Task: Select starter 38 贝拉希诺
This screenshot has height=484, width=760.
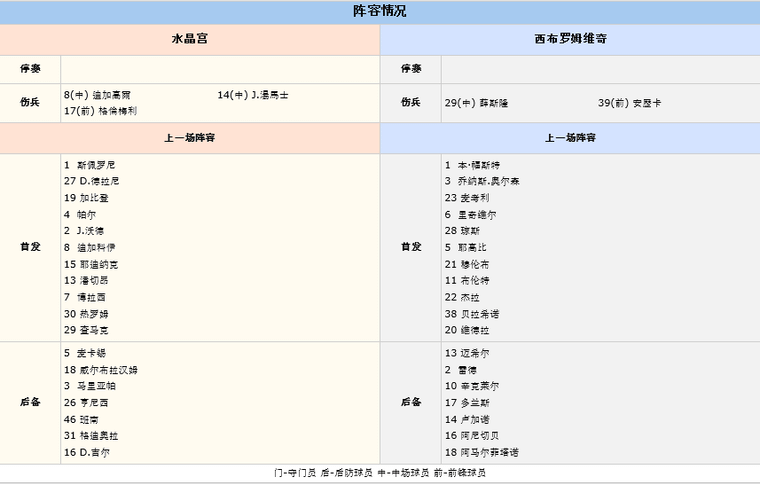Action: (x=472, y=314)
